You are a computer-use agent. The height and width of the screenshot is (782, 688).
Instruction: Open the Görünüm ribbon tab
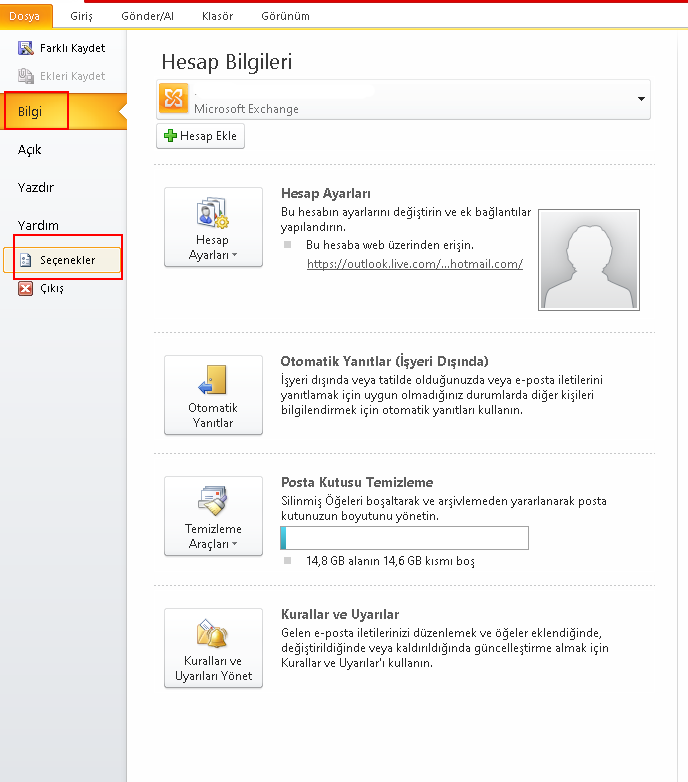[x=285, y=16]
